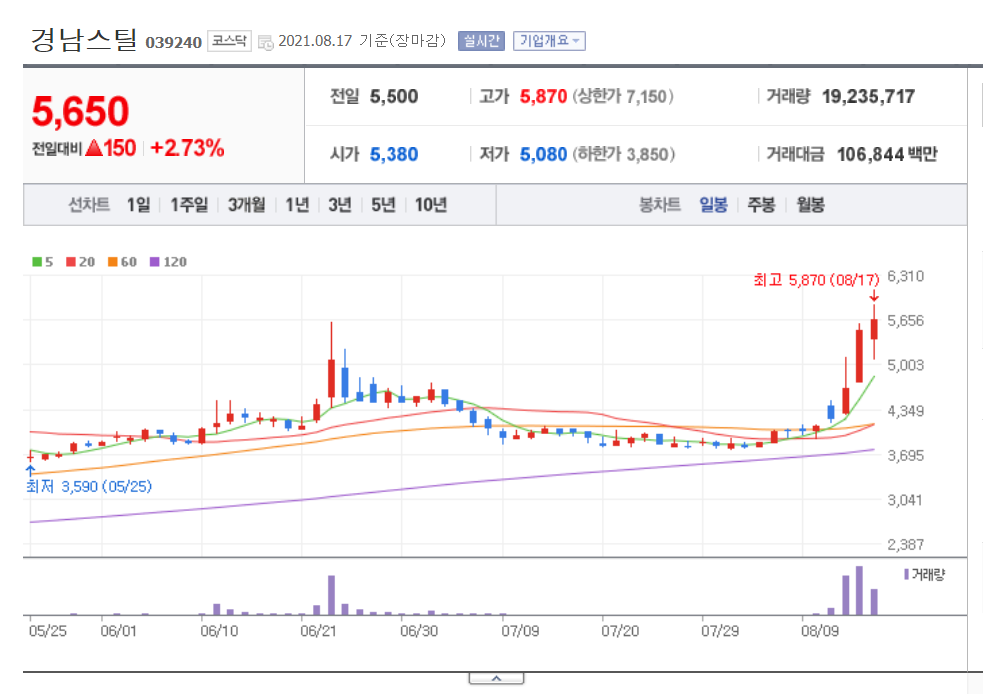Click the green 5-day moving average swatch
This screenshot has width=983, height=694.
[37, 261]
